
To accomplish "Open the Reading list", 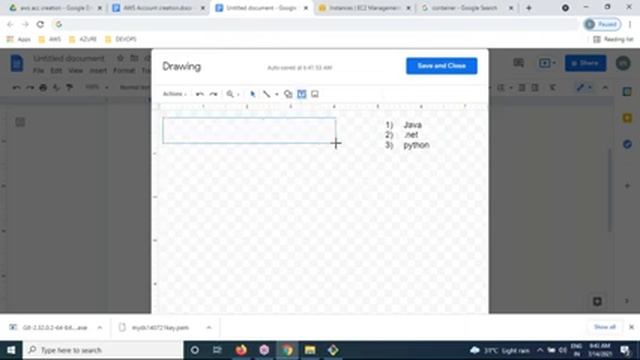I will [613, 39].
